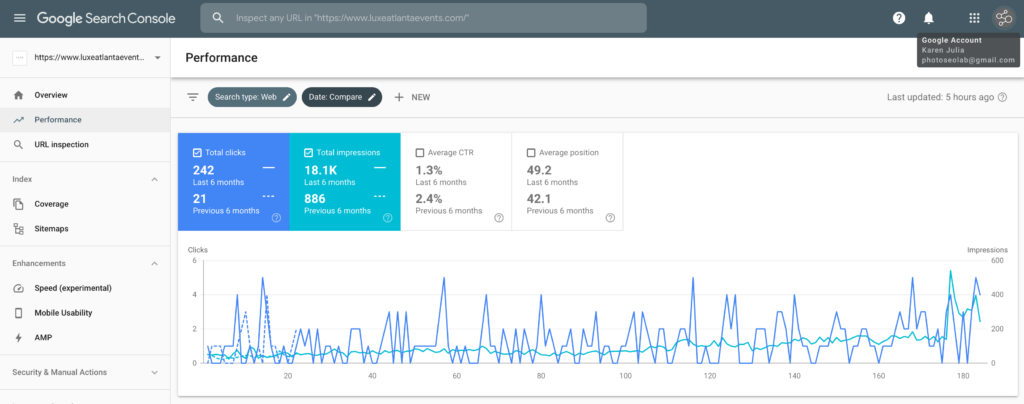The height and width of the screenshot is (404, 1024).
Task: Open the Google Account avatar
Action: (x=1004, y=18)
